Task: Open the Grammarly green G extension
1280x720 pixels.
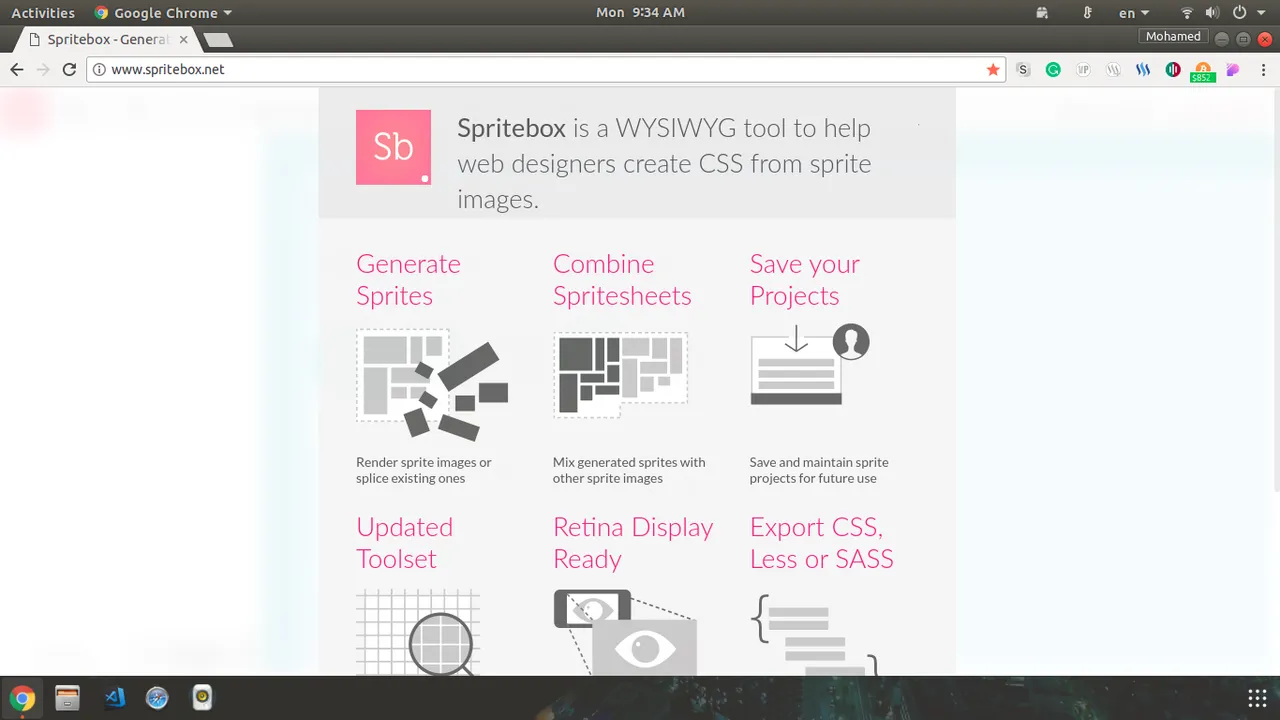Action: (x=1053, y=69)
